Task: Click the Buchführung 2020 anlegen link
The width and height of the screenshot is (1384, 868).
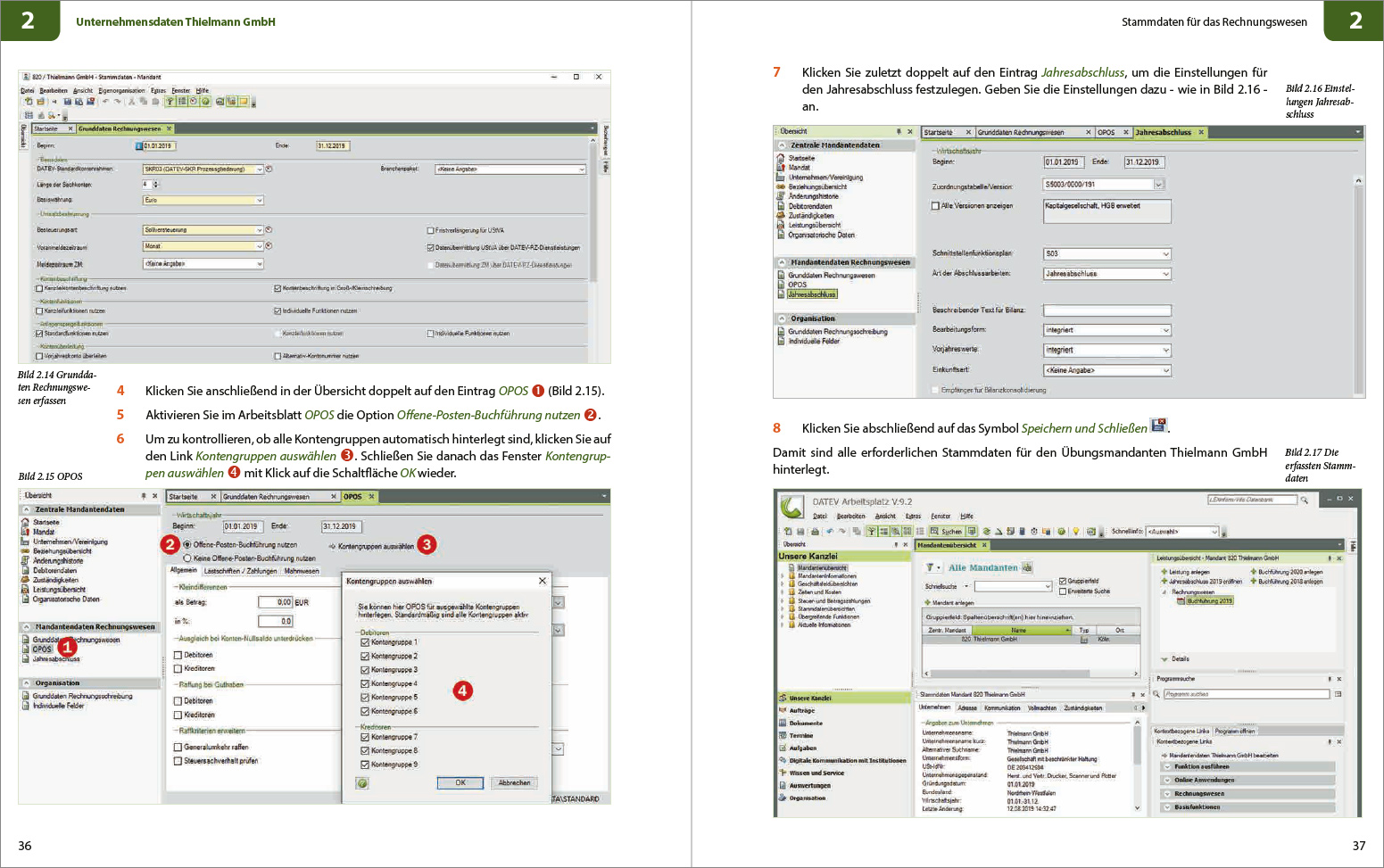Action: pos(1290,572)
